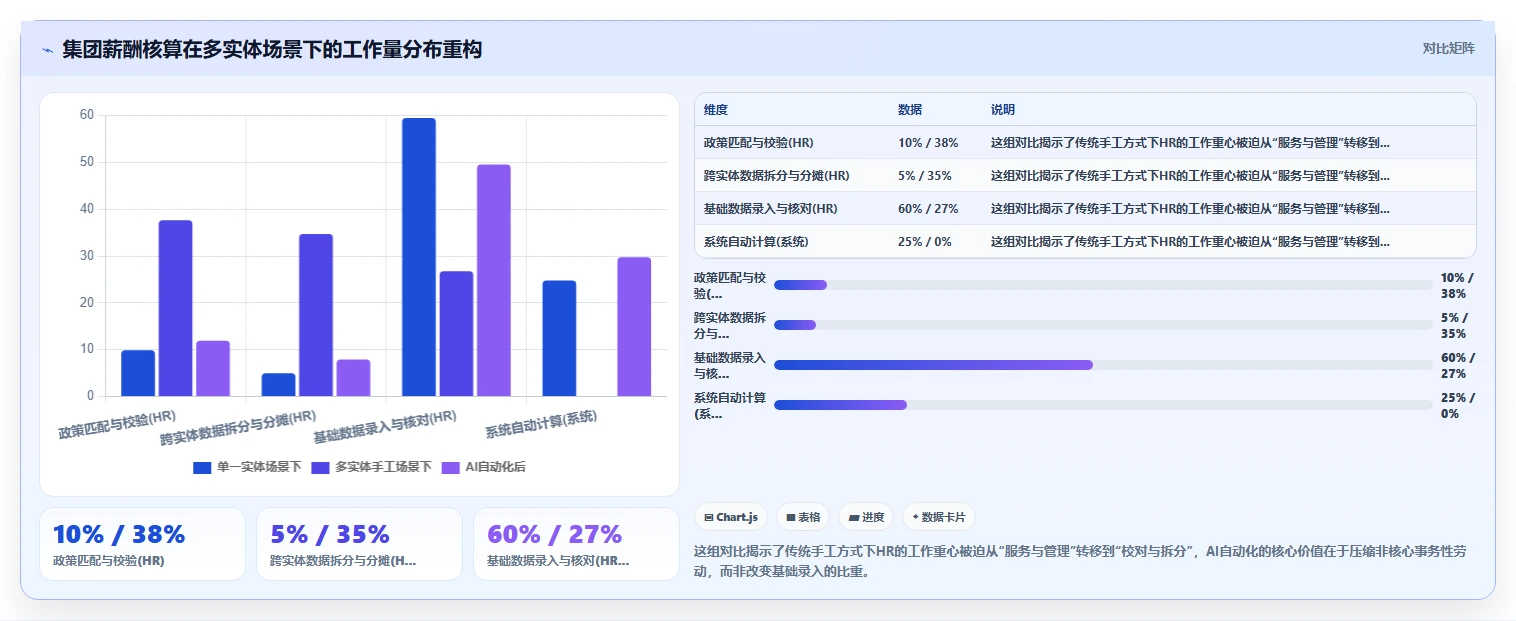Click the 说明 column header
Screen dimensions: 1516x621
coord(1003,110)
